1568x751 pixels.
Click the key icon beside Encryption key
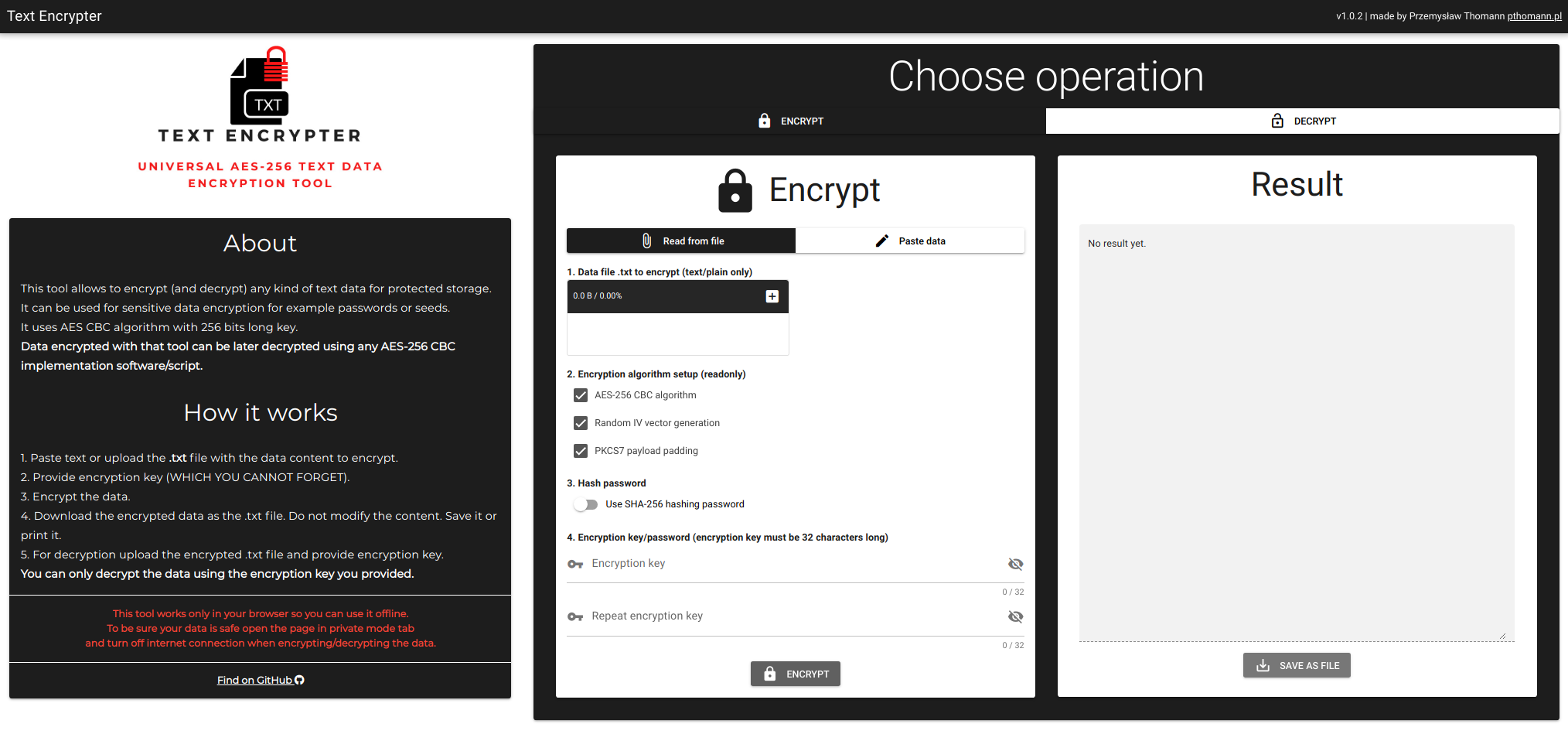(575, 564)
